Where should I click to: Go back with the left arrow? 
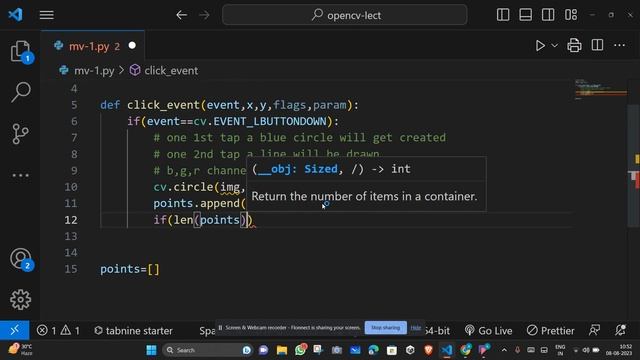click(182, 15)
